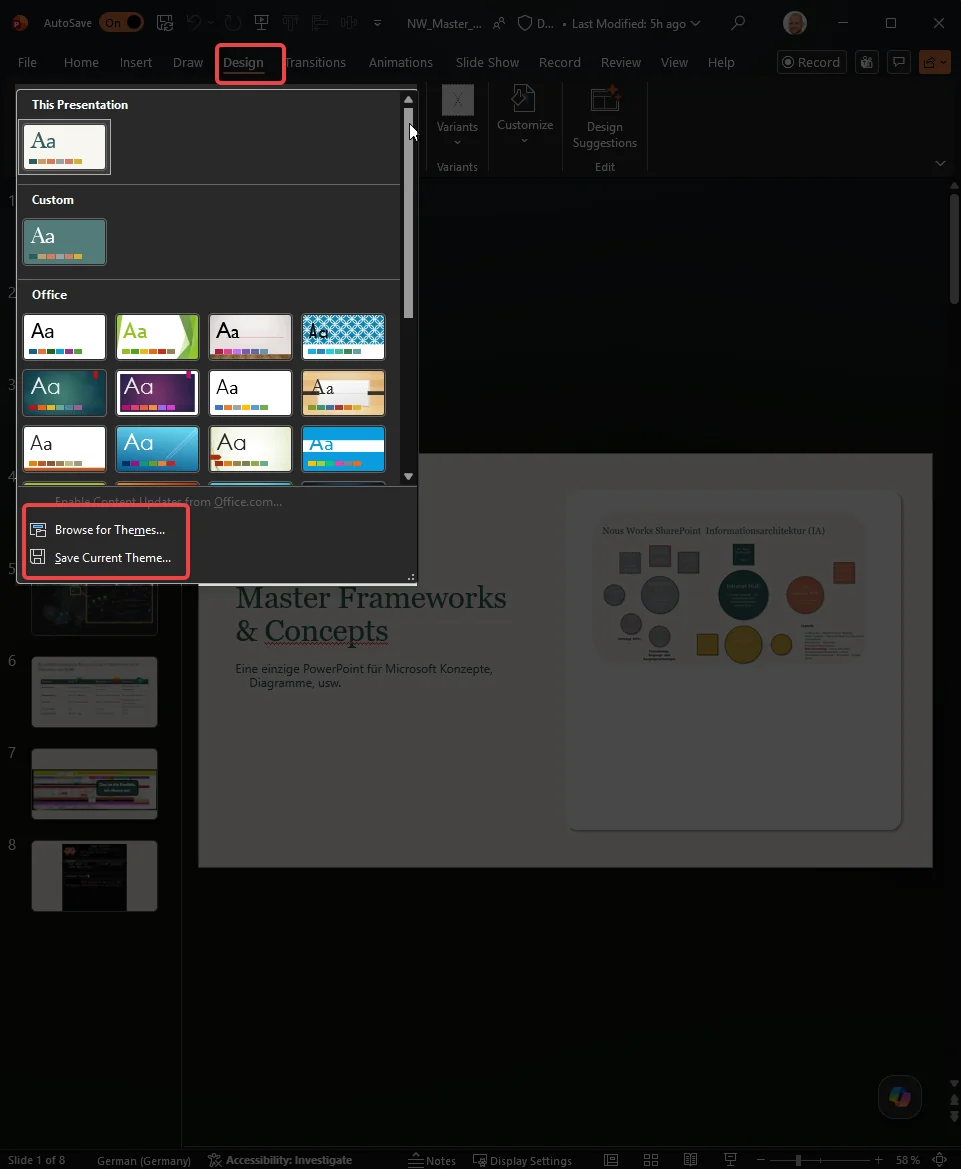This screenshot has width=961, height=1169.
Task: Open Design Suggestions
Action: pos(605,119)
